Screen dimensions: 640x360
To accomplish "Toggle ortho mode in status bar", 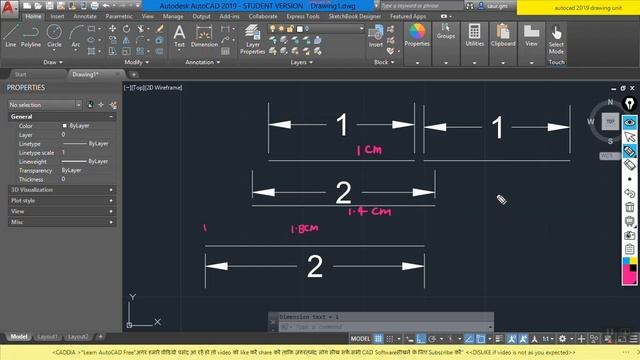I will pos(421,339).
